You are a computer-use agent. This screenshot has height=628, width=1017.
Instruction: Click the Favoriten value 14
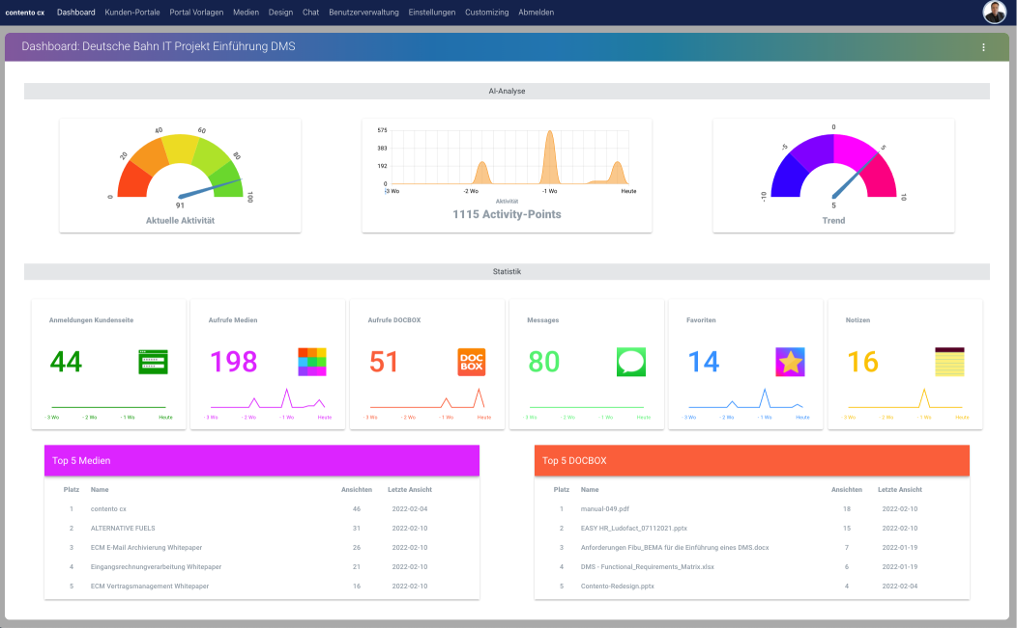[x=704, y=361]
